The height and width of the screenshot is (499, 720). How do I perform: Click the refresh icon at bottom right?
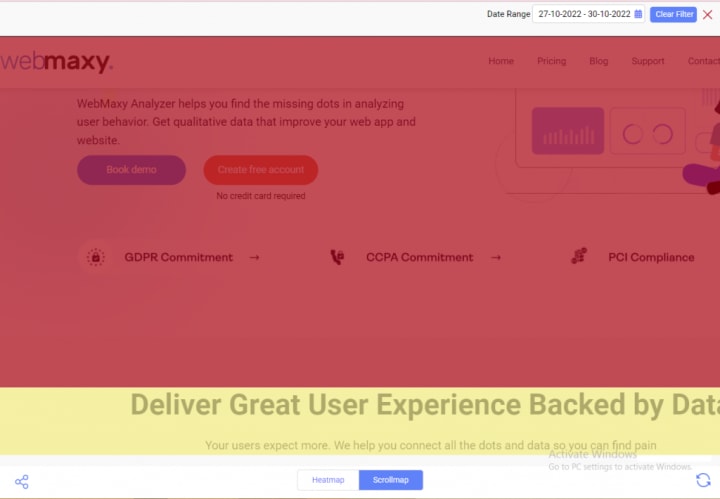click(703, 480)
